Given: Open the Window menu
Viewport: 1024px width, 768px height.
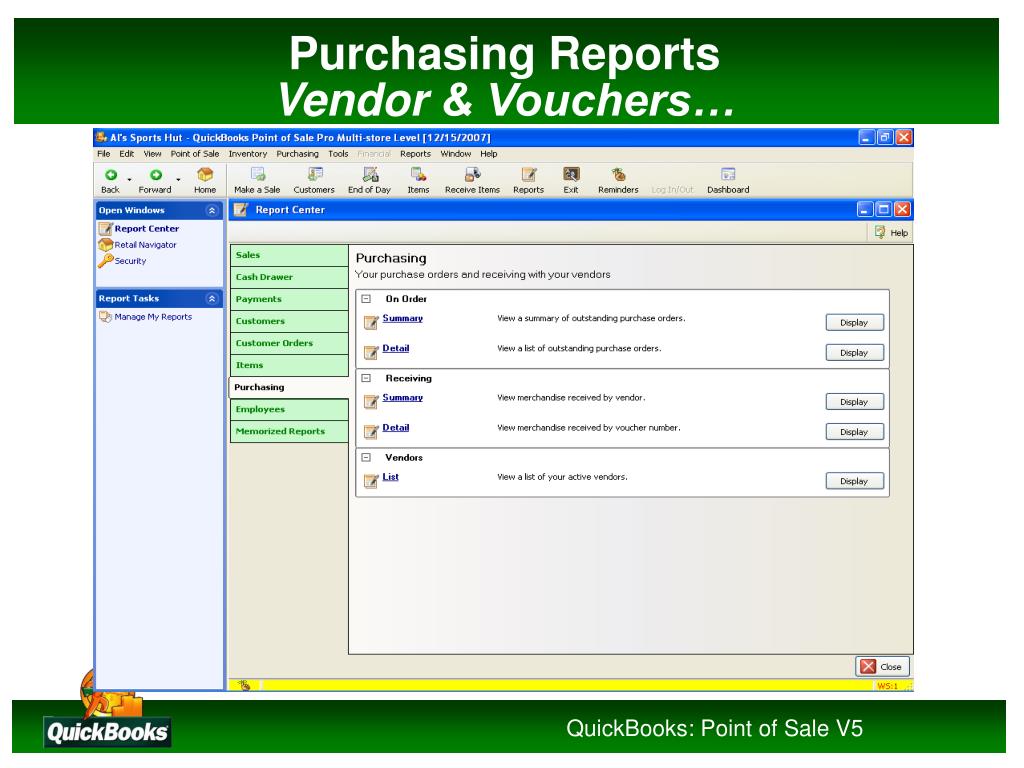Looking at the screenshot, I should pos(456,154).
